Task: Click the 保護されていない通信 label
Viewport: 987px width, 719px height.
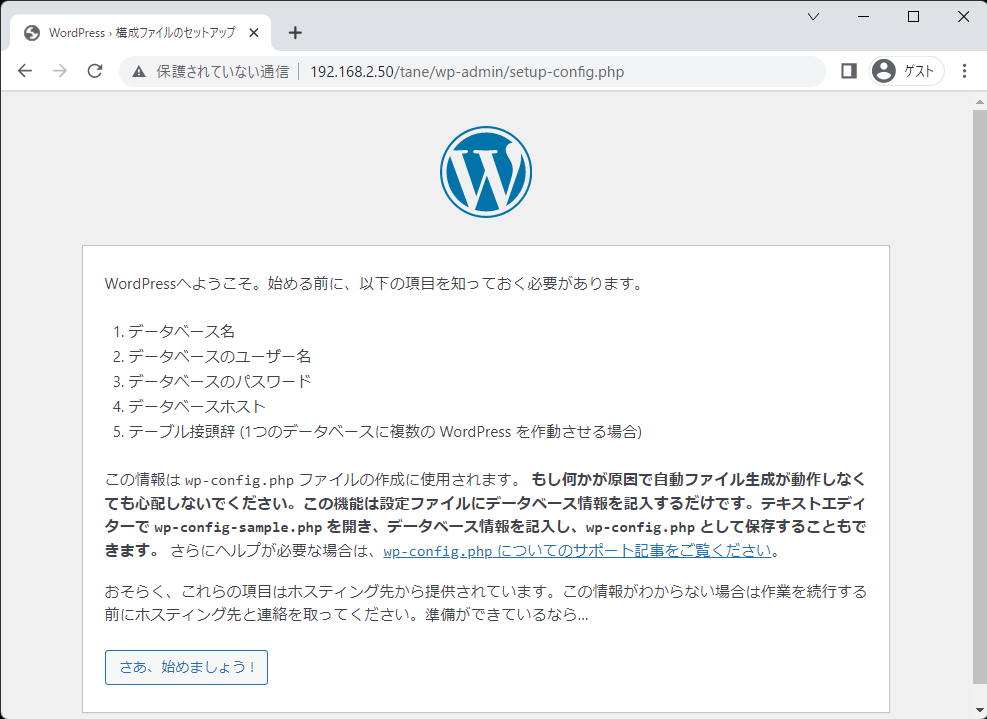Action: (223, 72)
